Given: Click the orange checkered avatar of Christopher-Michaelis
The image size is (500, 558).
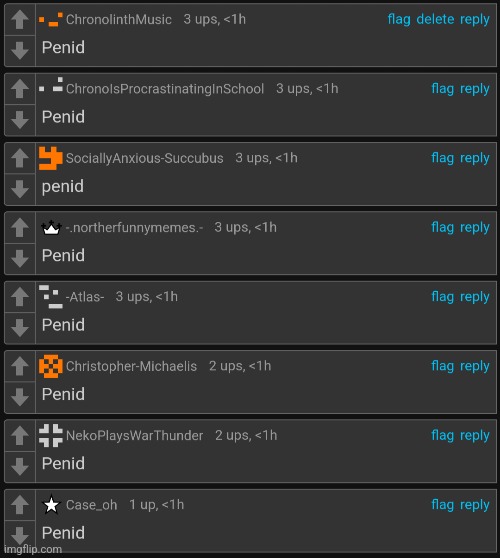Looking at the screenshot, I should click(x=51, y=366).
